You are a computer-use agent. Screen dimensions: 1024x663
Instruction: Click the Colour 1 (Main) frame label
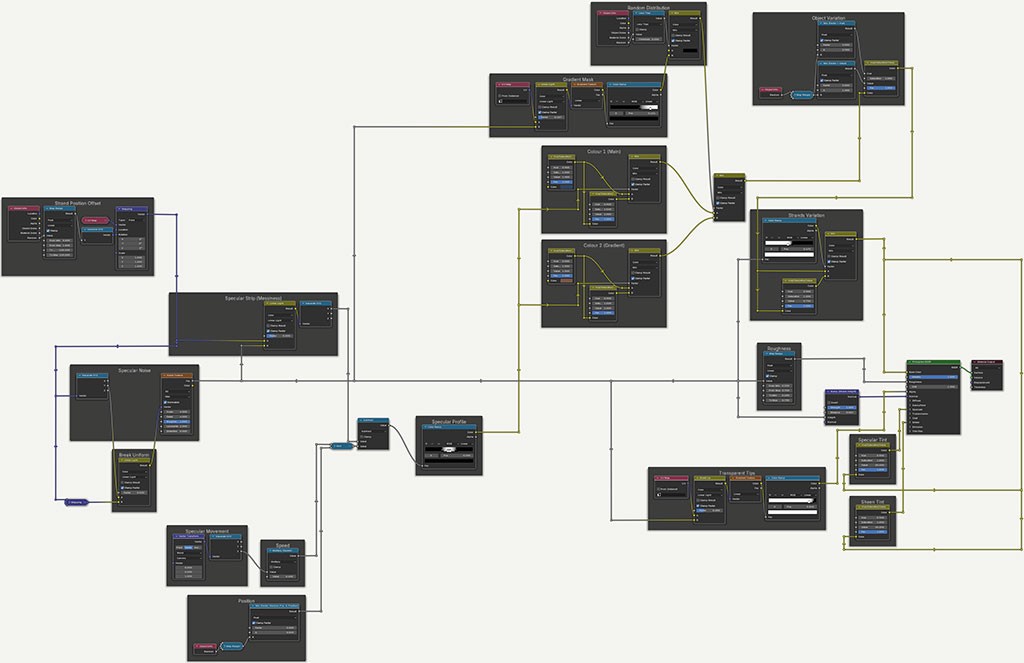click(603, 151)
